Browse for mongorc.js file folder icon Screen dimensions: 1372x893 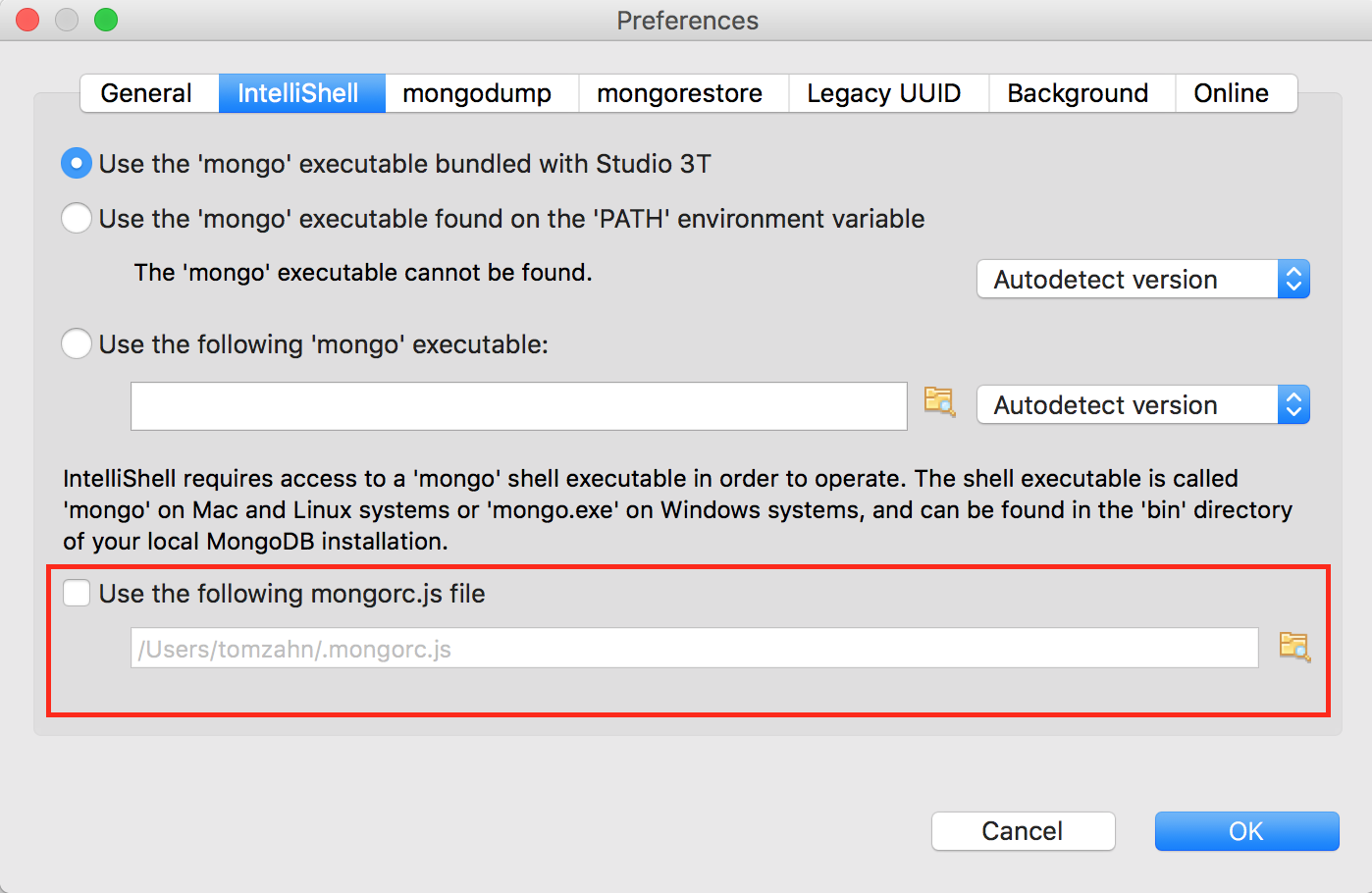coord(1294,646)
